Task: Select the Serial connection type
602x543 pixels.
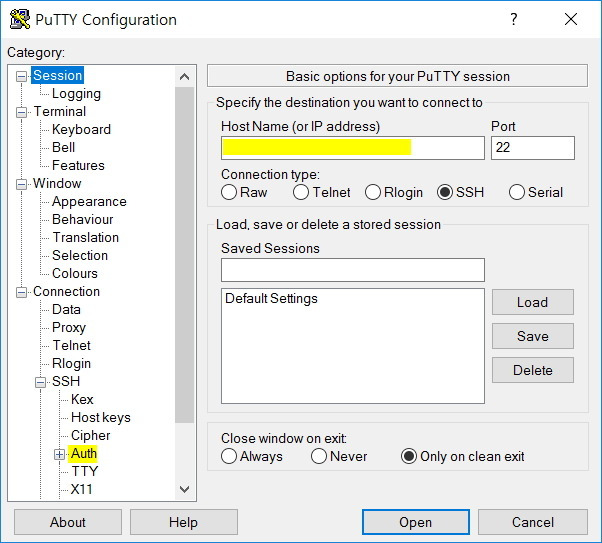Action: click(x=517, y=192)
